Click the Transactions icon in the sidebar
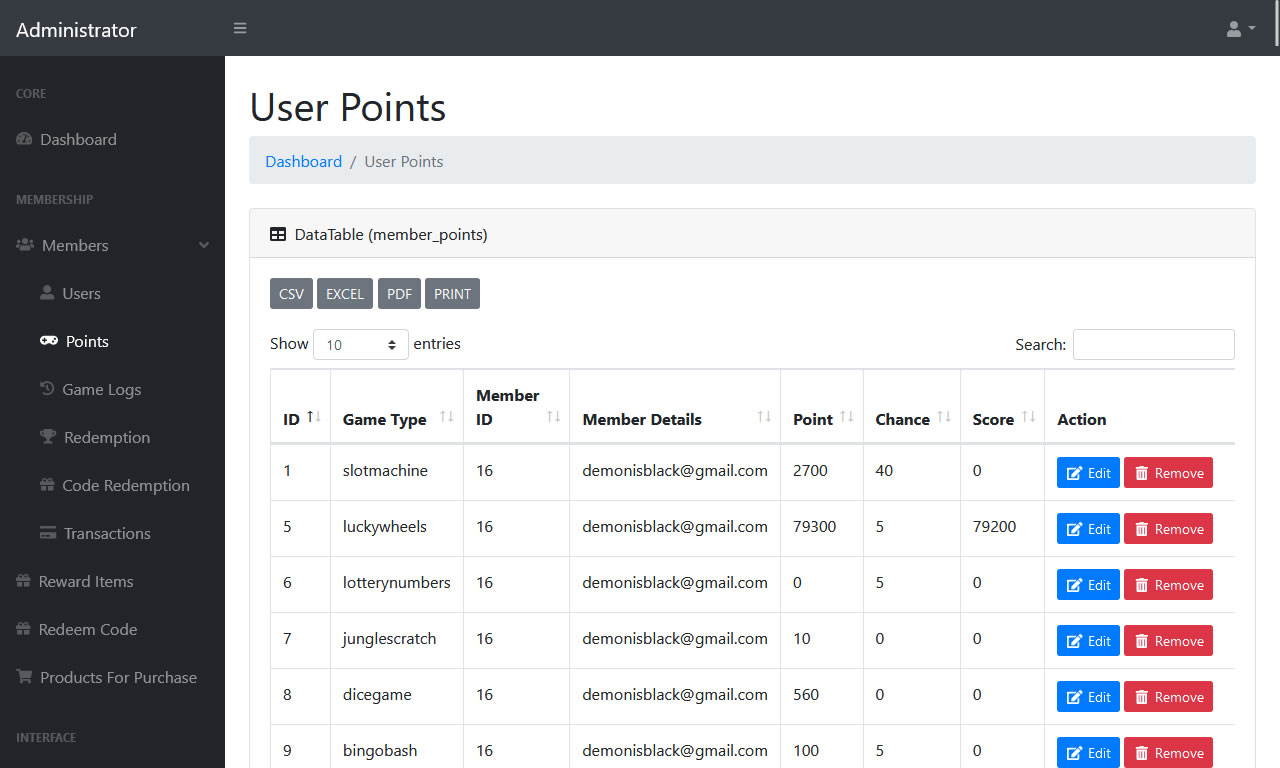1280x768 pixels. (x=47, y=533)
